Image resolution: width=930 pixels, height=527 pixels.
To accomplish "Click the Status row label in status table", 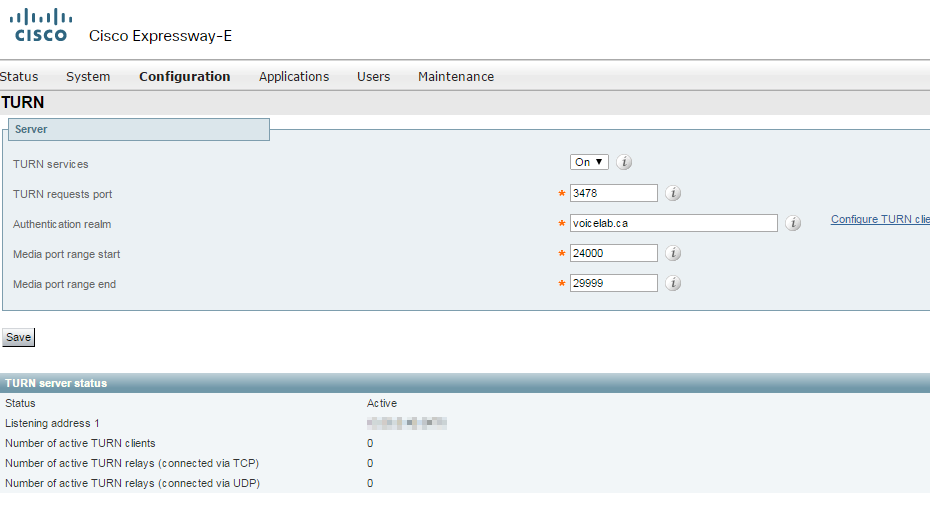I will click(x=20, y=403).
